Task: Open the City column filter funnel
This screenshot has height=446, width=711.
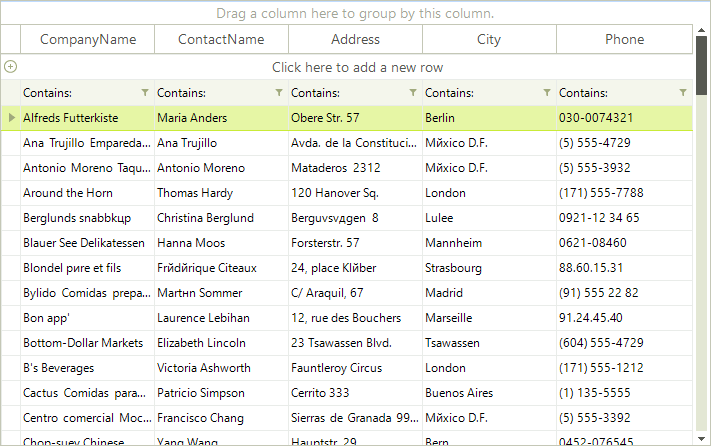Action: pyautogui.click(x=547, y=92)
